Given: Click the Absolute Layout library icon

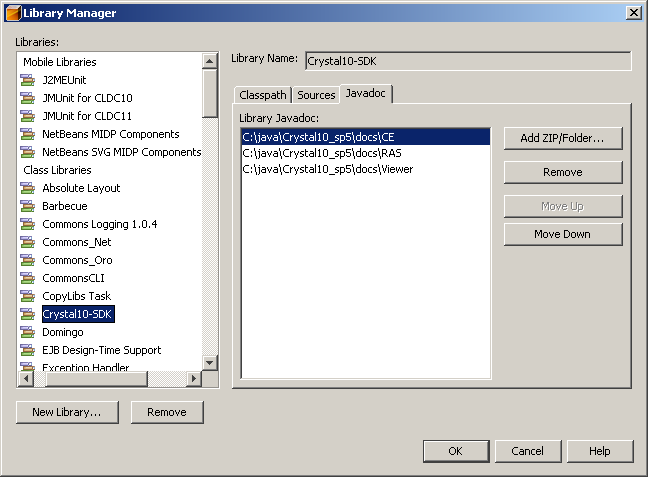Looking at the screenshot, I should coord(28,188).
